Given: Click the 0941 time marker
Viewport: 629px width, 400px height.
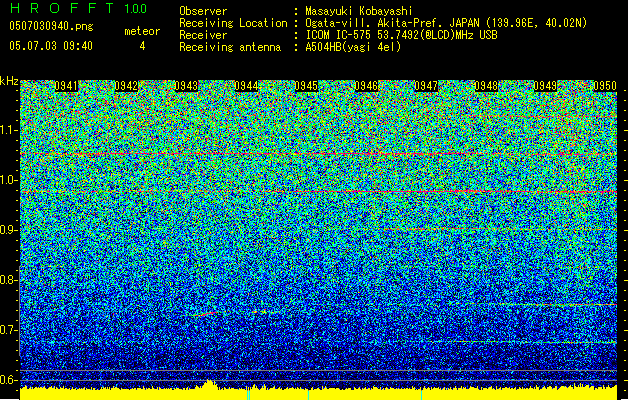Looking at the screenshot, I should (66, 86).
